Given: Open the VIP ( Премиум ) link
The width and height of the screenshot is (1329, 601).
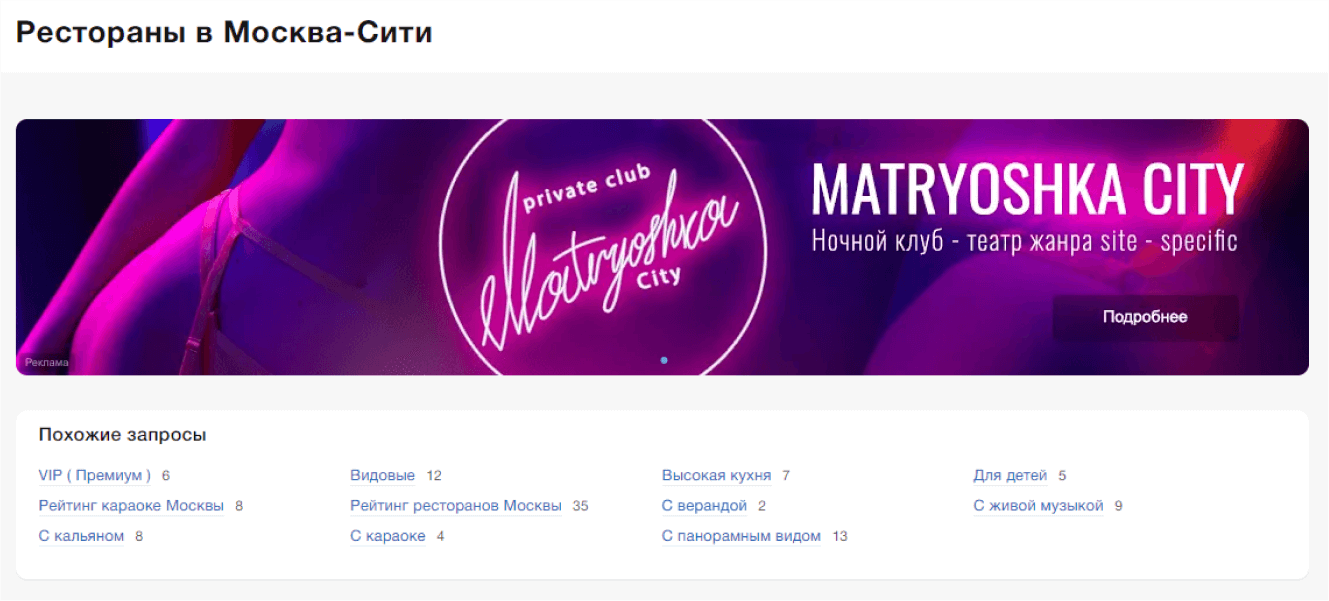Looking at the screenshot, I should coord(95,476).
